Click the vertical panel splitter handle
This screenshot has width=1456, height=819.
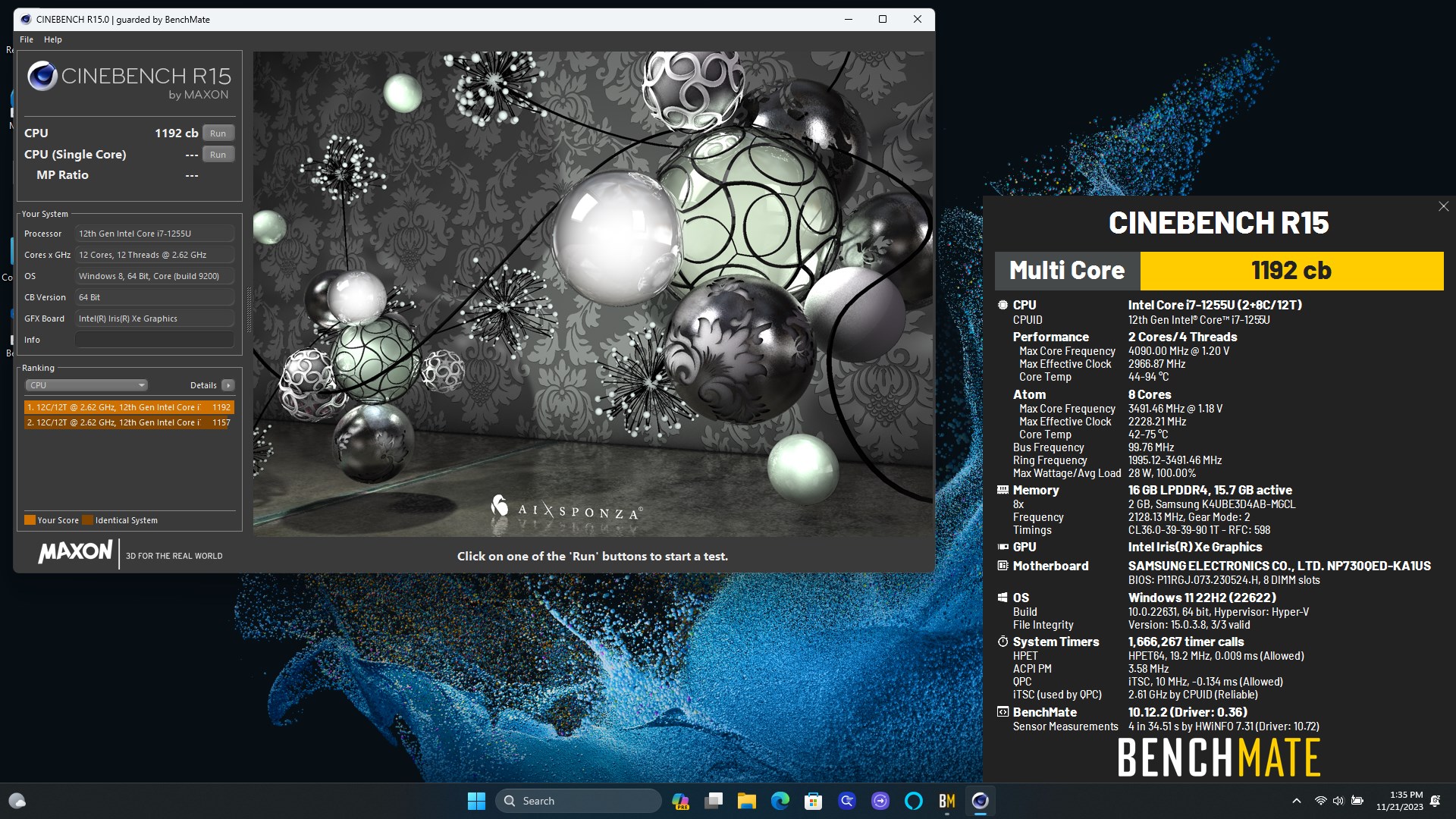(249, 309)
